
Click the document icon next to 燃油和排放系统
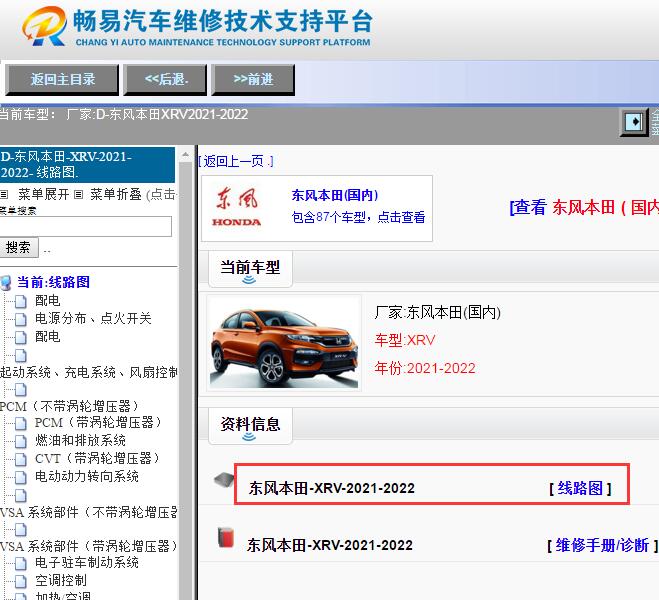[21, 440]
